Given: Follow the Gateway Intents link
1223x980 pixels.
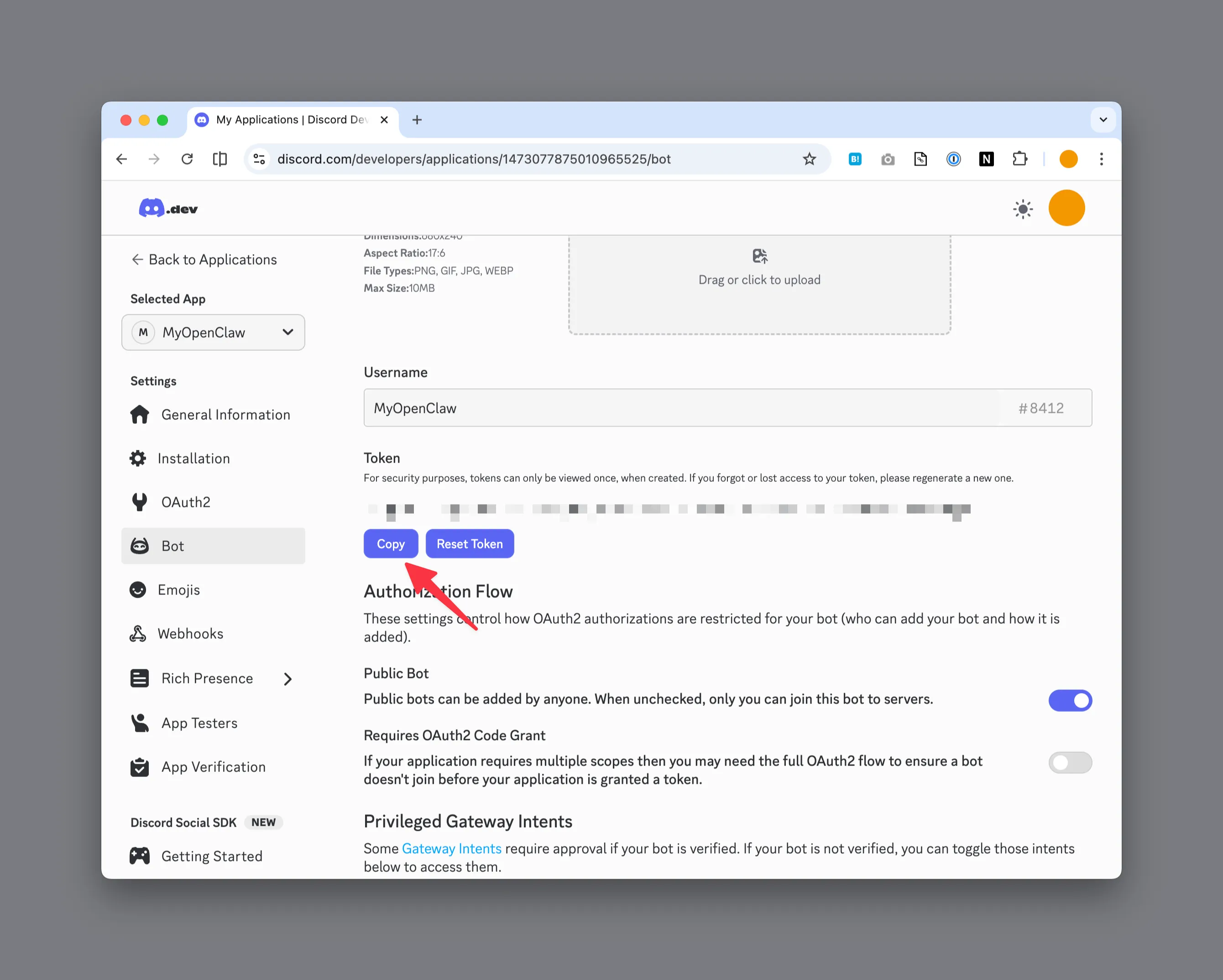Looking at the screenshot, I should click(451, 849).
